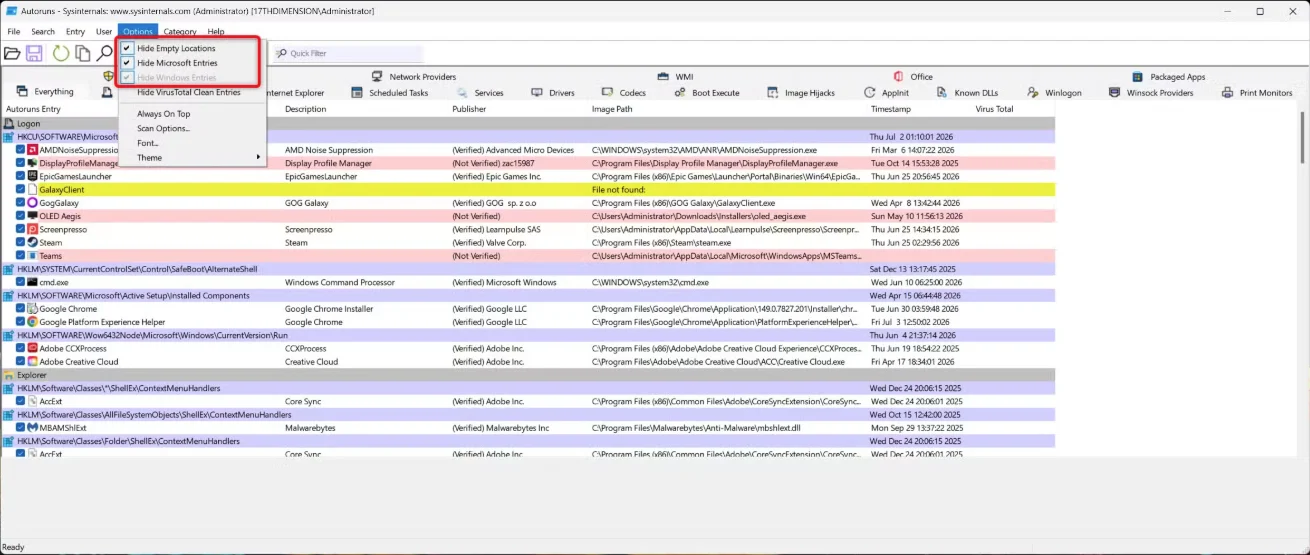Click the Services gear tab icon
The width and height of the screenshot is (1310, 555).
pos(463,92)
